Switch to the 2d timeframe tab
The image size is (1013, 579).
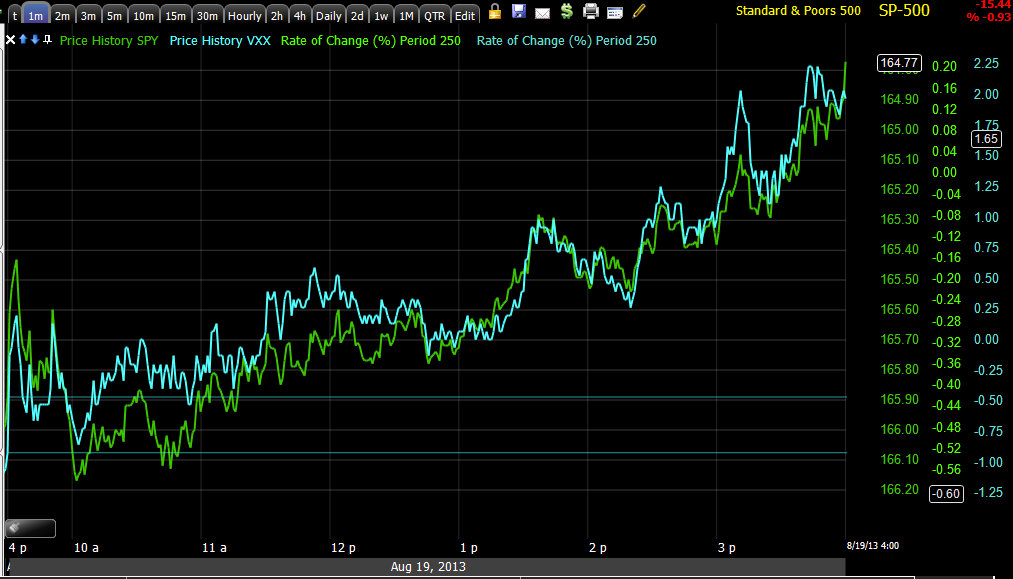[x=357, y=16]
